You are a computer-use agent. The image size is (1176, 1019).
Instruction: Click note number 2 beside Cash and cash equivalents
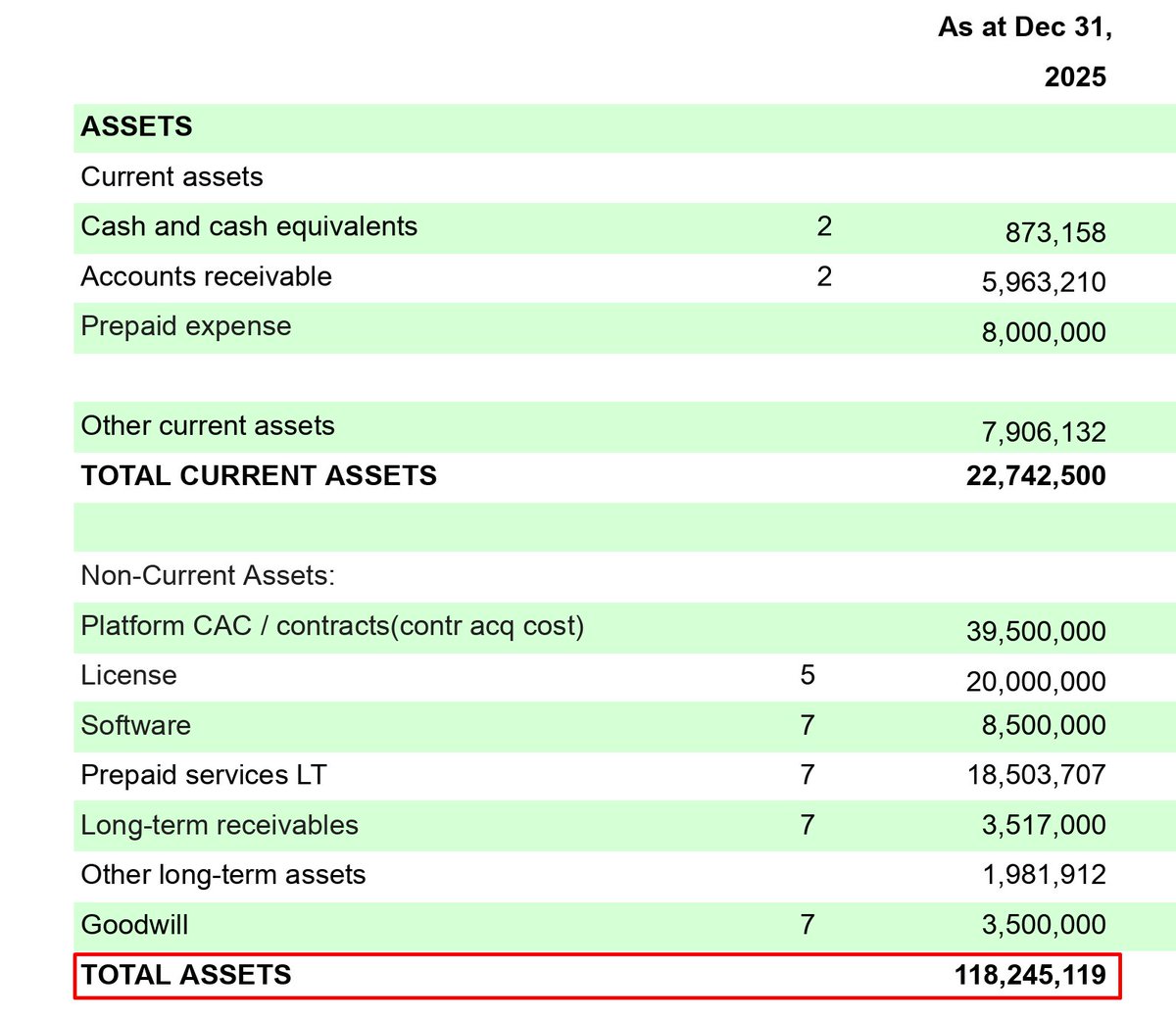click(824, 226)
